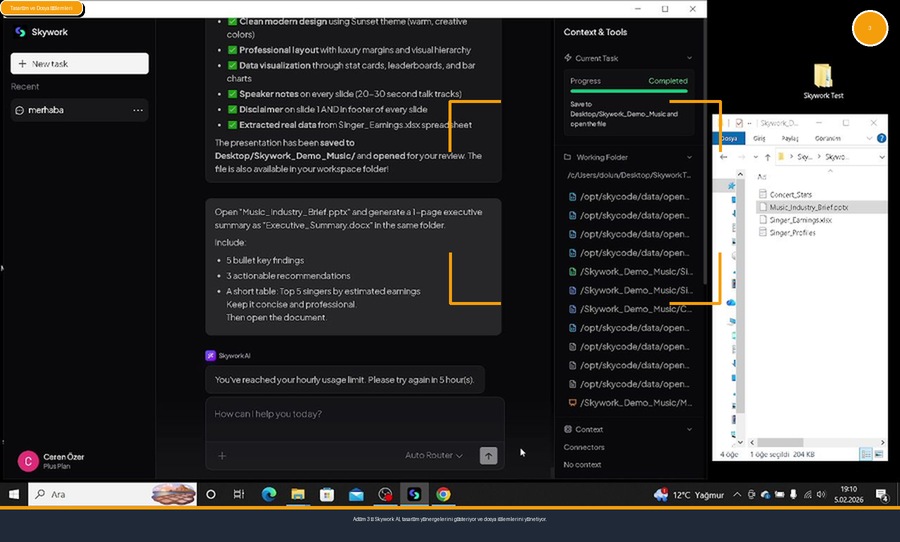Open the Görünüm tab in File Explorer
900x542 pixels.
point(827,138)
